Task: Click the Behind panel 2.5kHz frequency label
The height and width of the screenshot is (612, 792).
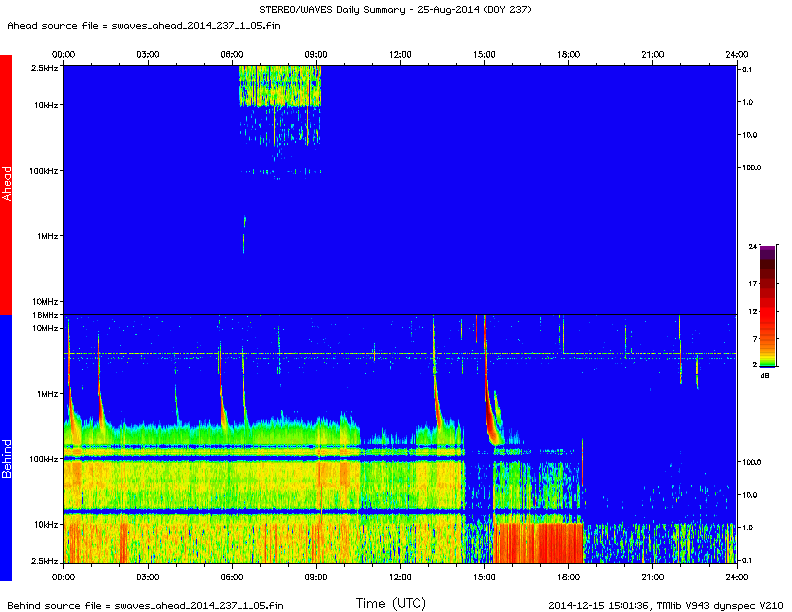Action: click(x=44, y=561)
